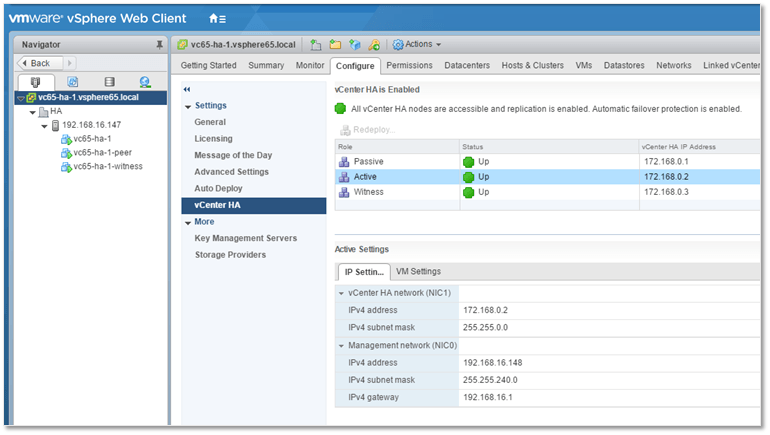770x435 pixels.
Task: Collapse the More section
Action: click(x=188, y=223)
